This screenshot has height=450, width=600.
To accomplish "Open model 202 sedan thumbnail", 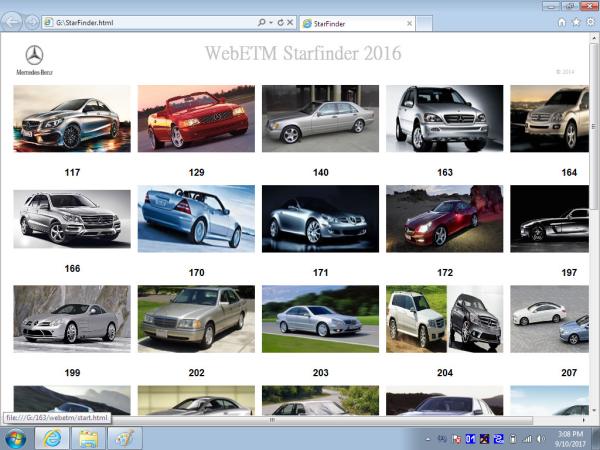I will (x=196, y=319).
